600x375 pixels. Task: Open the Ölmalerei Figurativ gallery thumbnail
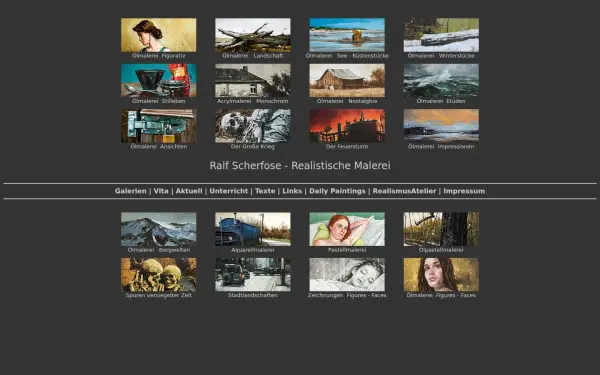click(x=158, y=35)
